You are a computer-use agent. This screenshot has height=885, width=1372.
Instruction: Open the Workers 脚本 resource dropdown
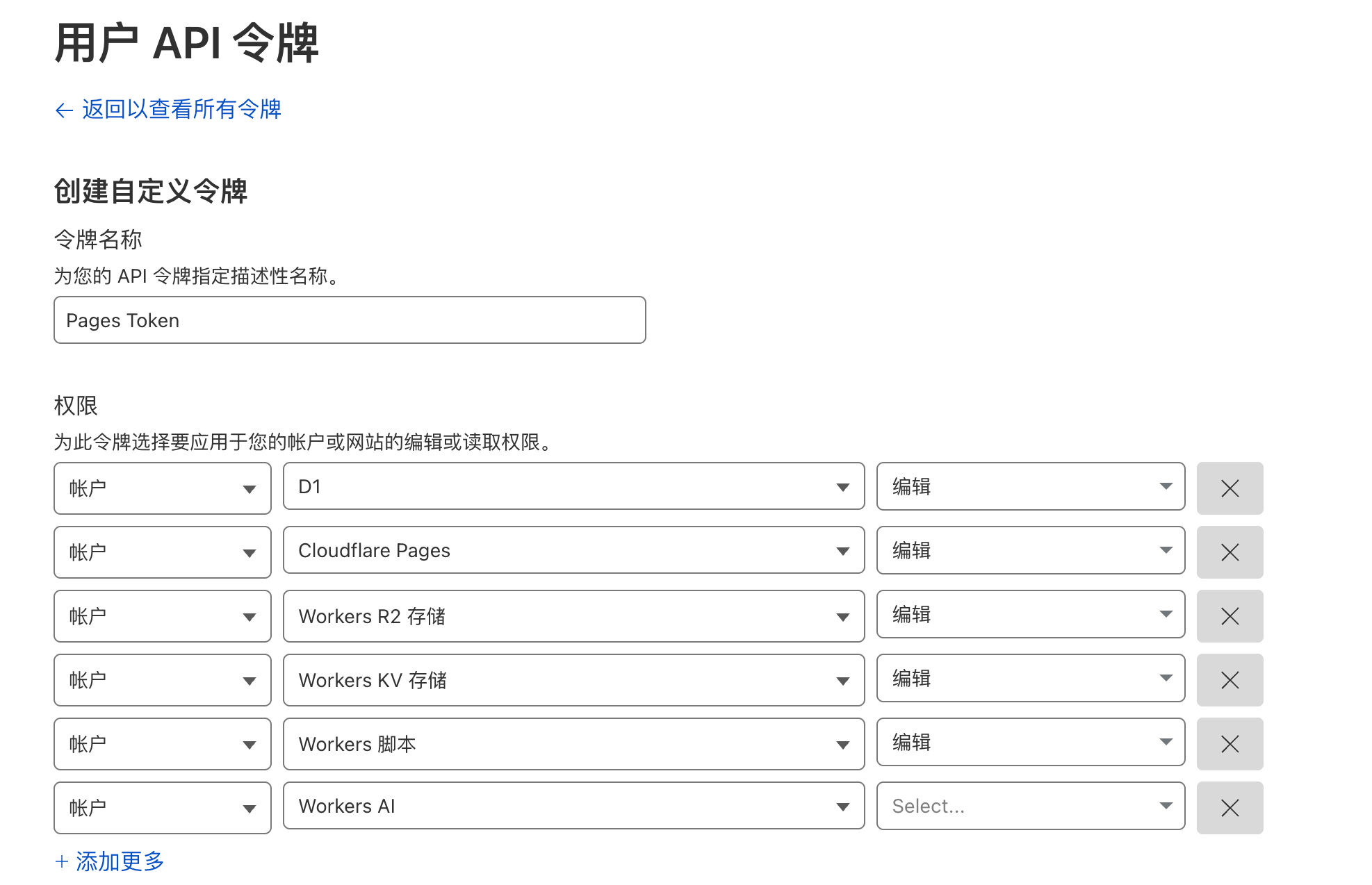coord(573,744)
